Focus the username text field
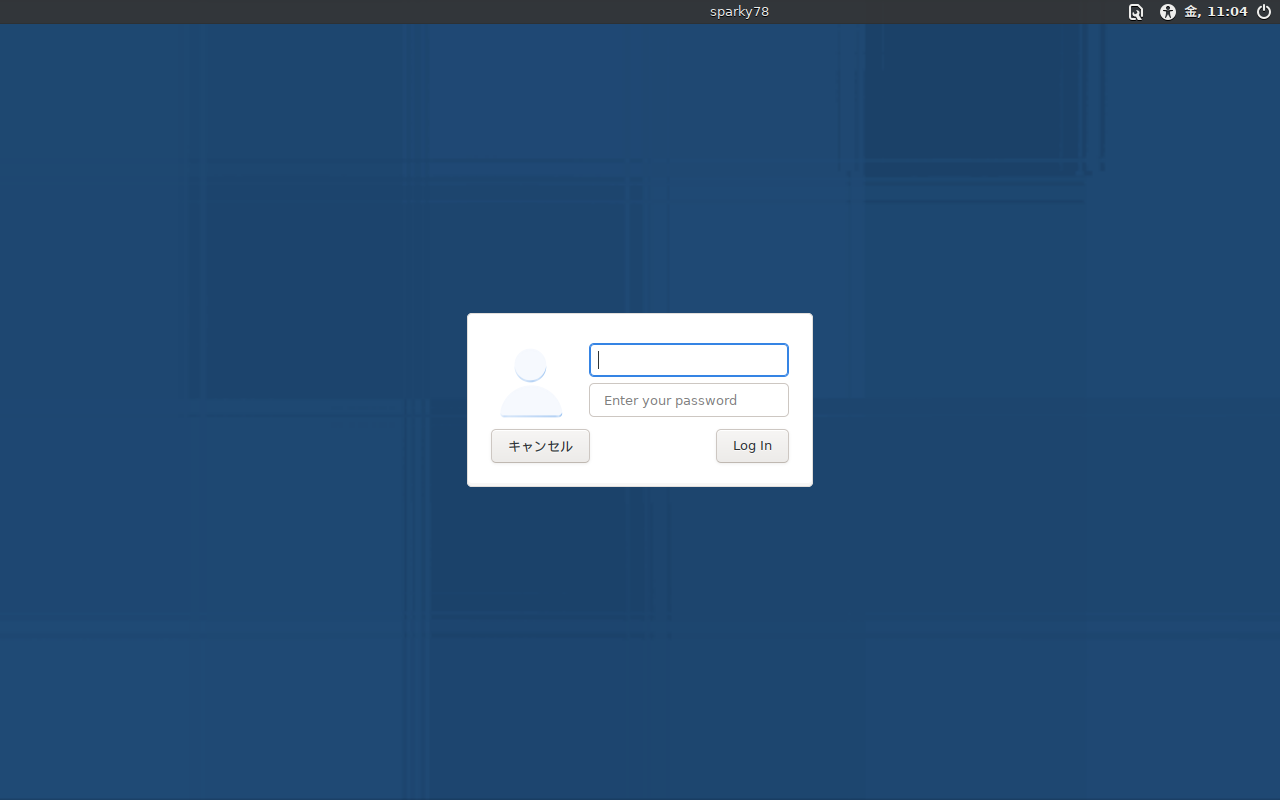This screenshot has width=1280, height=800. (689, 360)
